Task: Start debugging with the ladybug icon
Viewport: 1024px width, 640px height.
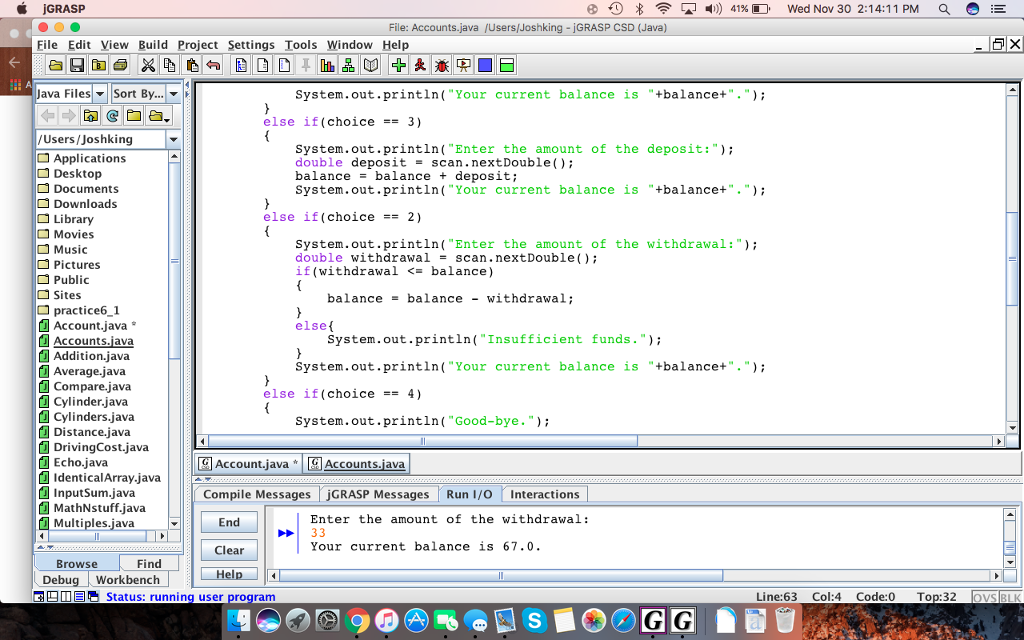Action: coord(441,66)
